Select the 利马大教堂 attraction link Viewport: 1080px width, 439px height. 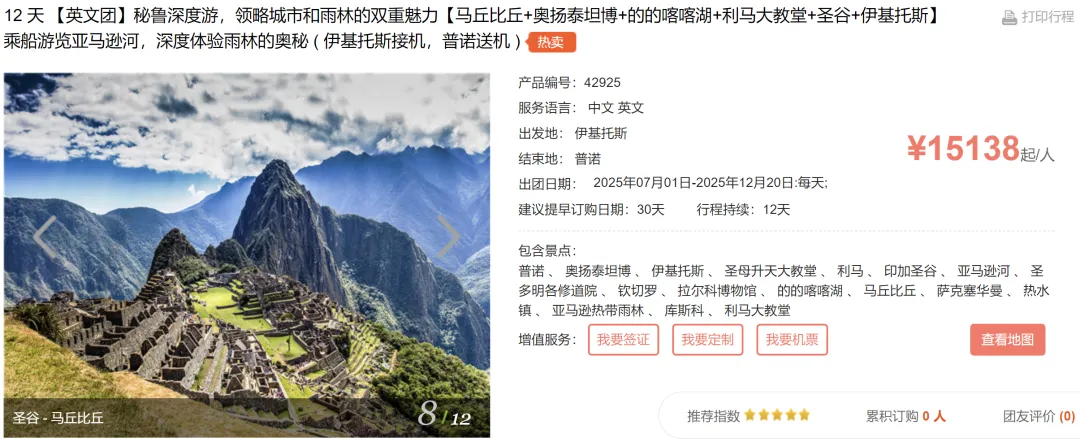757,311
